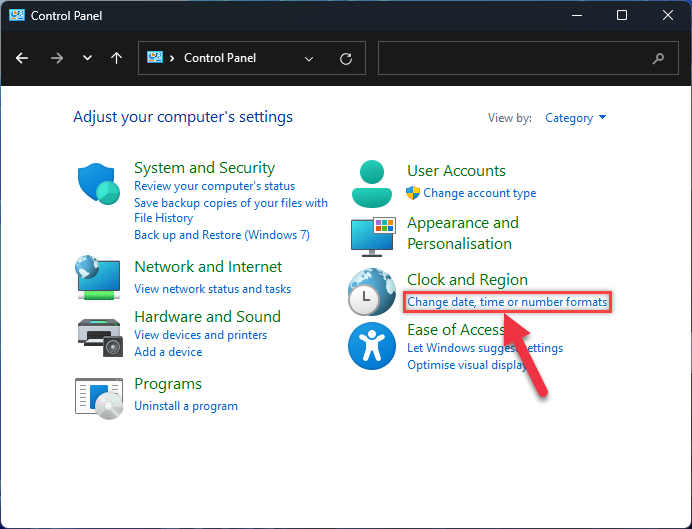The image size is (692, 529).
Task: Go up one level with the up arrow
Action: (117, 58)
